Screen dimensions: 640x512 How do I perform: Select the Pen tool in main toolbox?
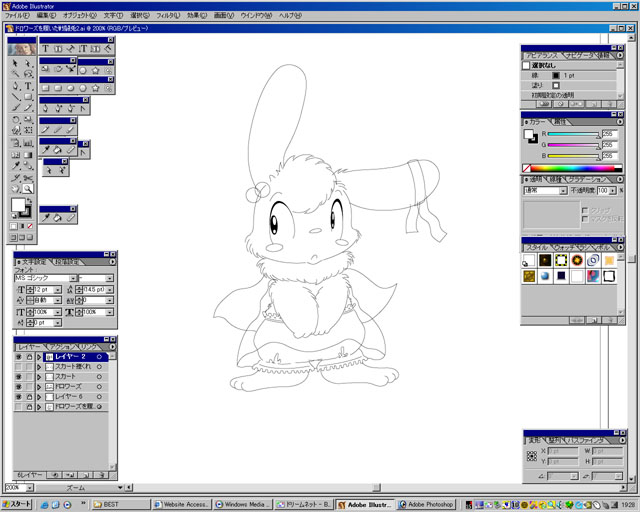pyautogui.click(x=16, y=86)
